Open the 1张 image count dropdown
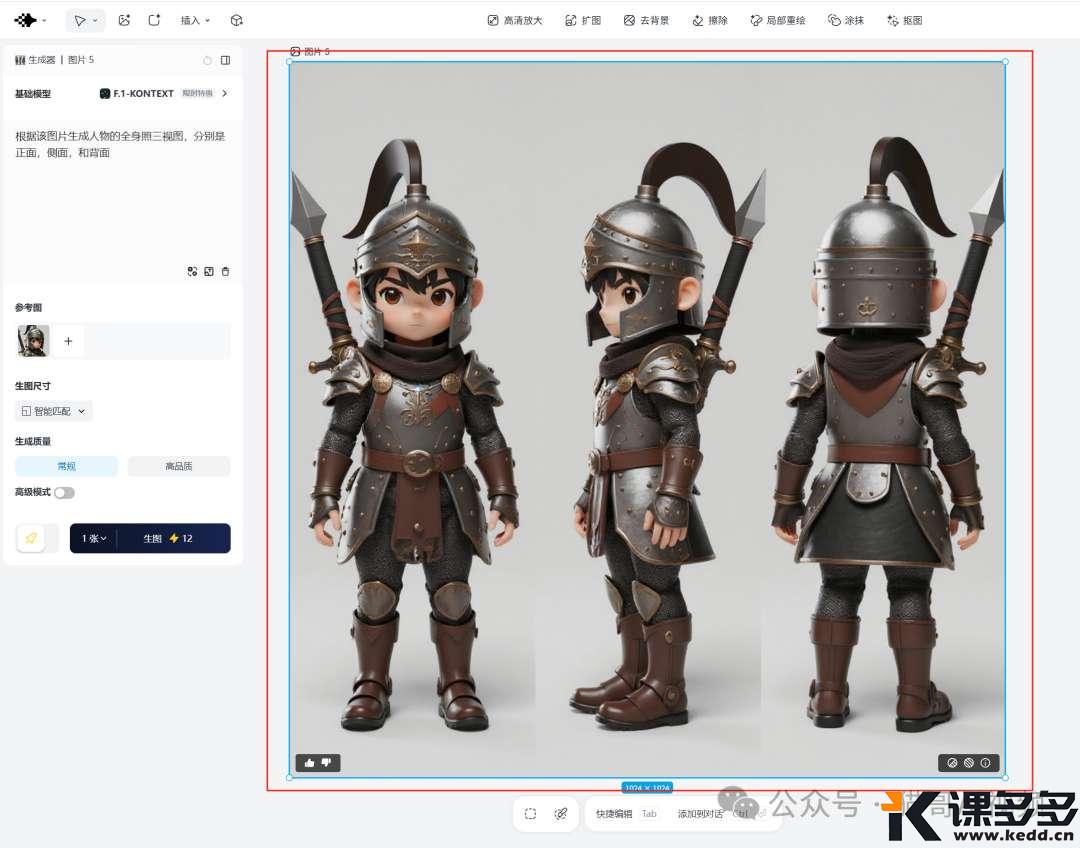1080x848 pixels. tap(94, 539)
